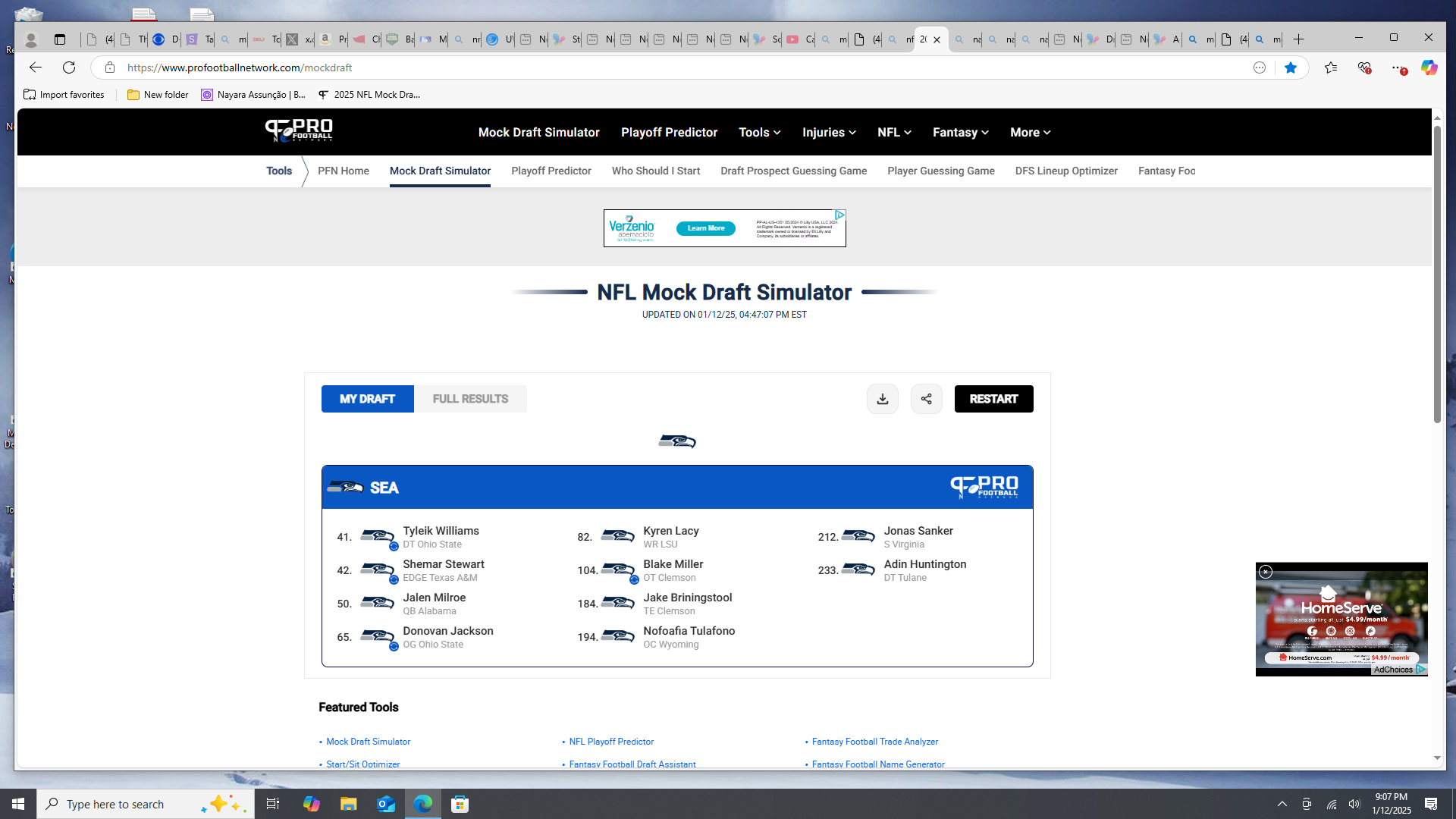The image size is (1456, 819).
Task: Click the share draft icon
Action: tap(926, 399)
